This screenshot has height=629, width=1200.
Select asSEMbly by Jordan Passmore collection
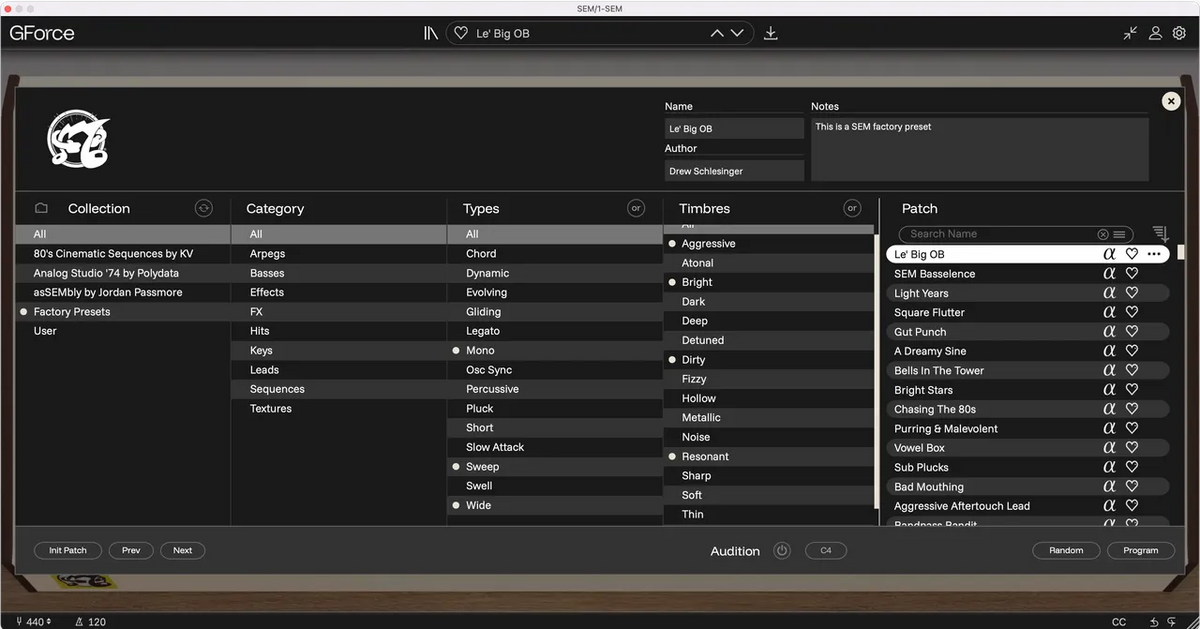[123, 292]
